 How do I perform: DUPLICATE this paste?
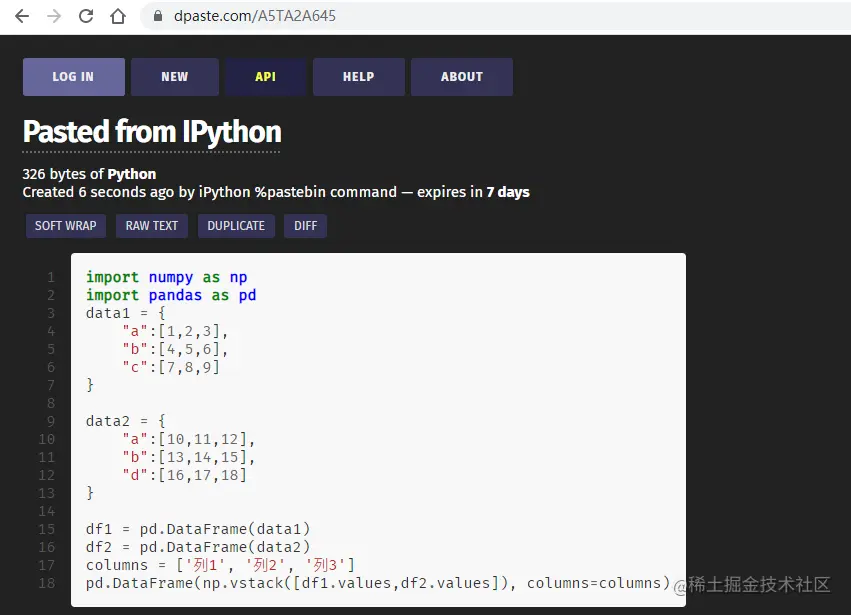click(x=236, y=226)
